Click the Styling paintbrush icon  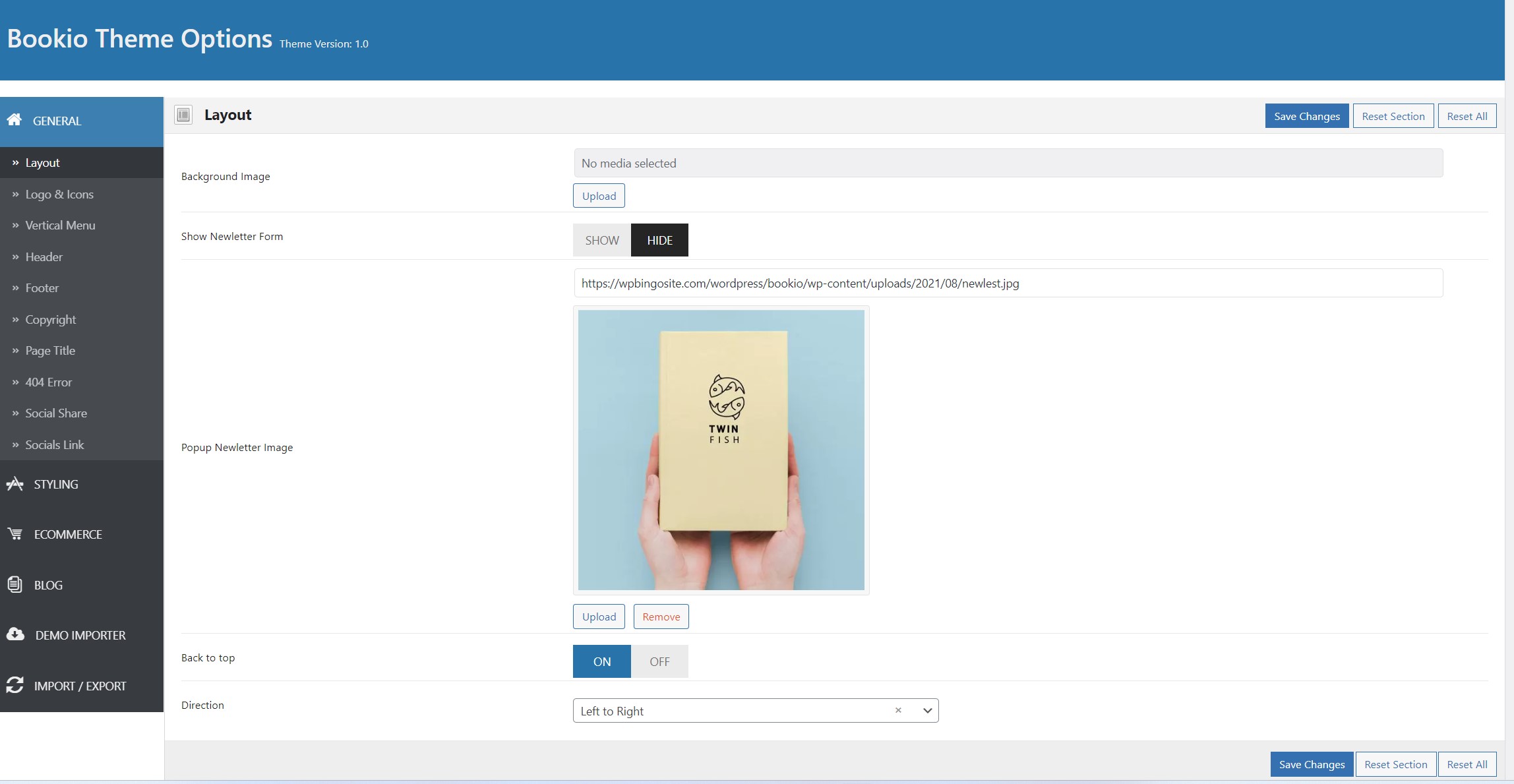(x=15, y=484)
